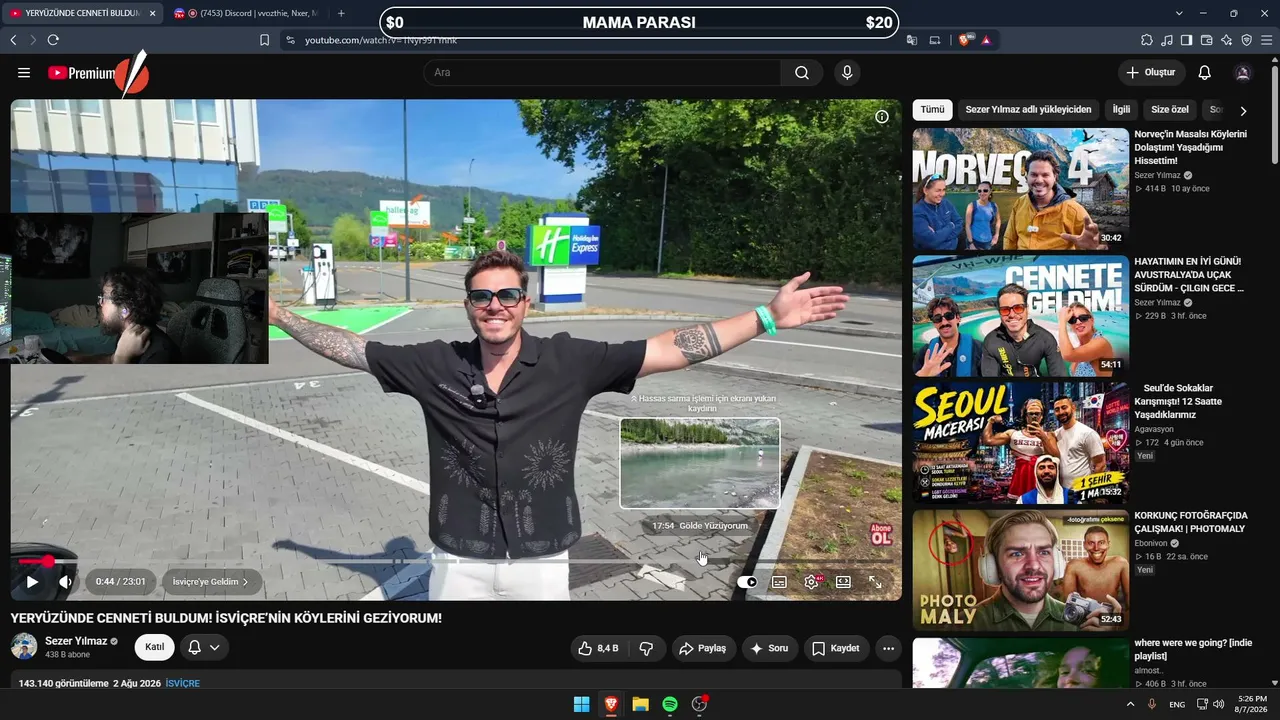Open more actions ellipsis under video
Screen dimensions: 1280x720
[888, 648]
